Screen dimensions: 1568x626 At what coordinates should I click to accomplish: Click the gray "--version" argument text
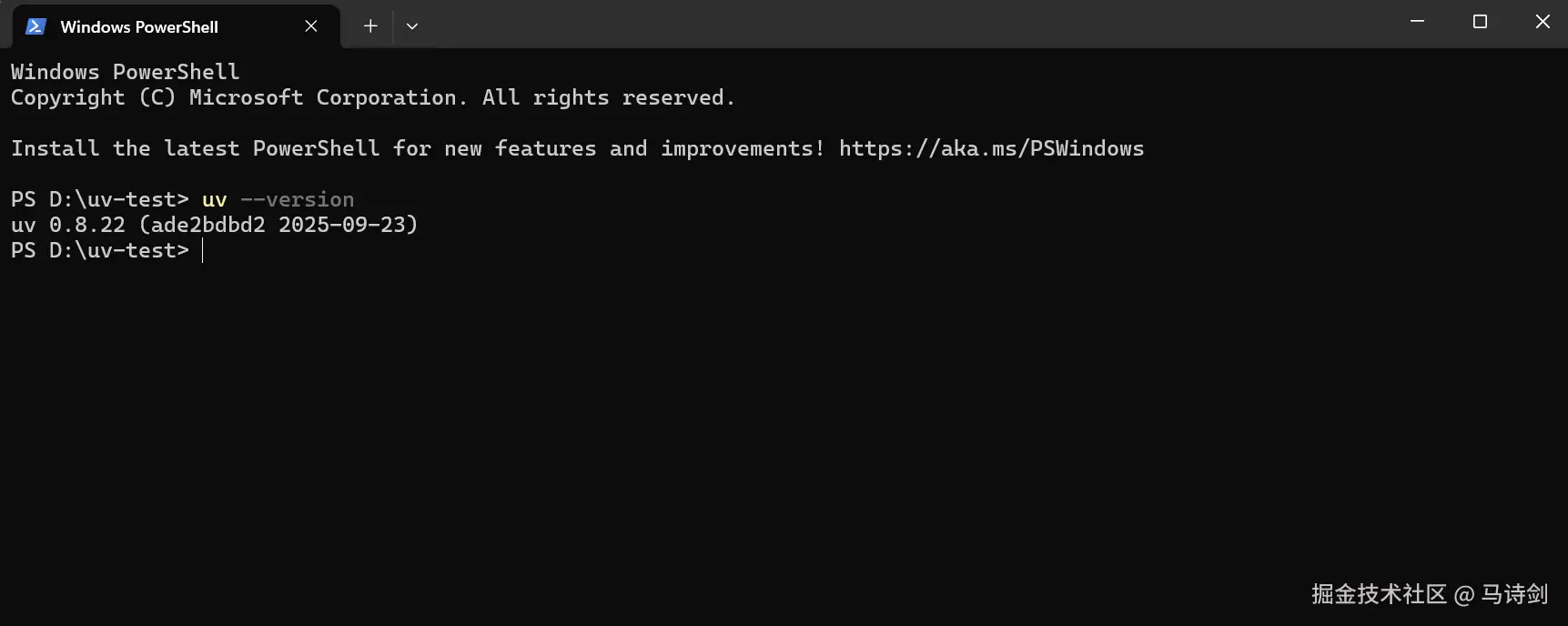(298, 200)
